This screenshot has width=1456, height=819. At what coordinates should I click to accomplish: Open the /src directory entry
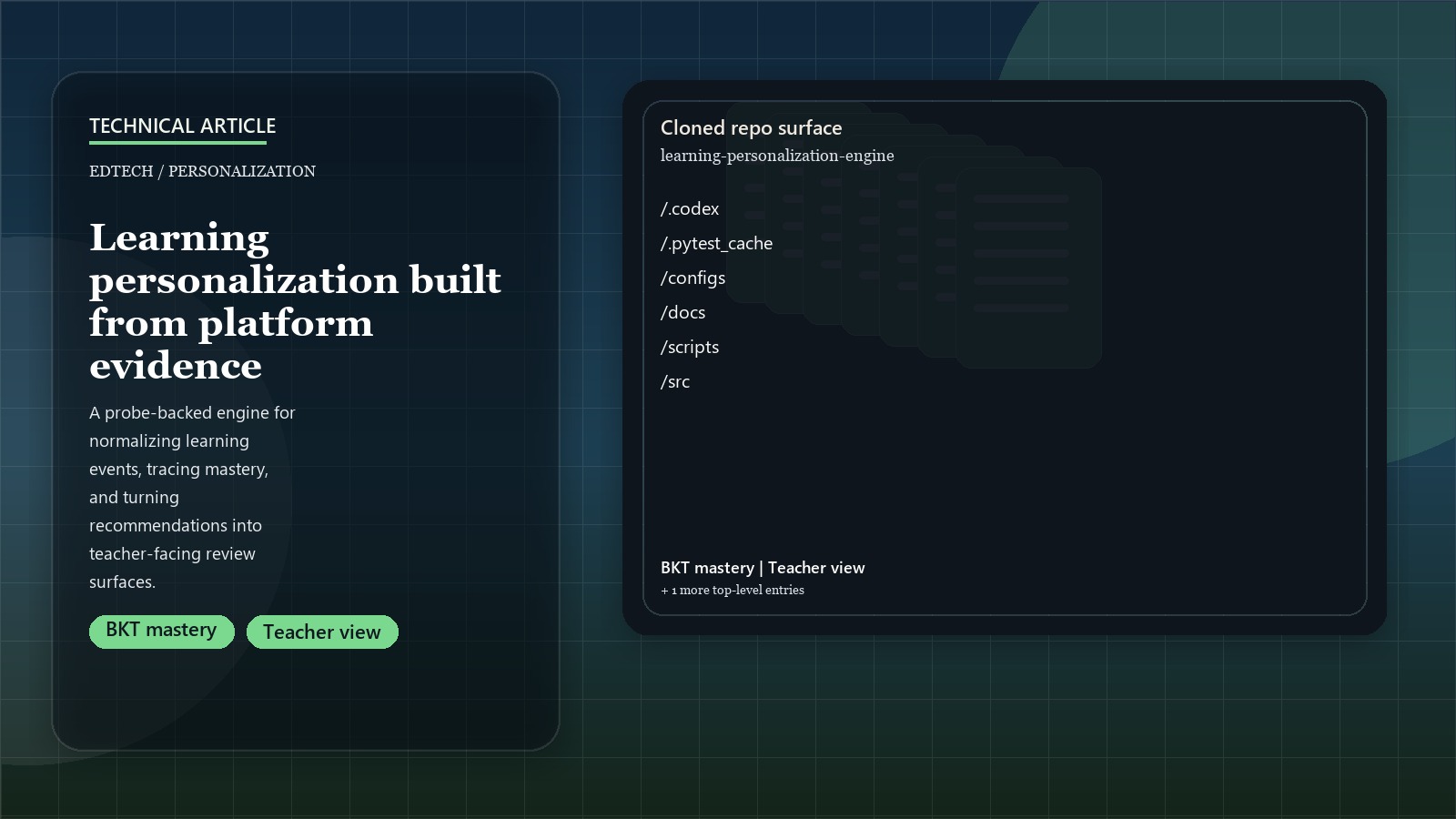(x=675, y=381)
